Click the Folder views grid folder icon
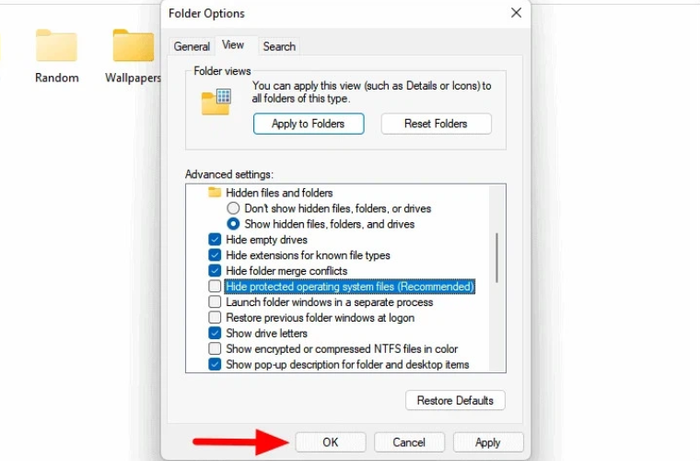This screenshot has height=461, width=700. click(217, 102)
